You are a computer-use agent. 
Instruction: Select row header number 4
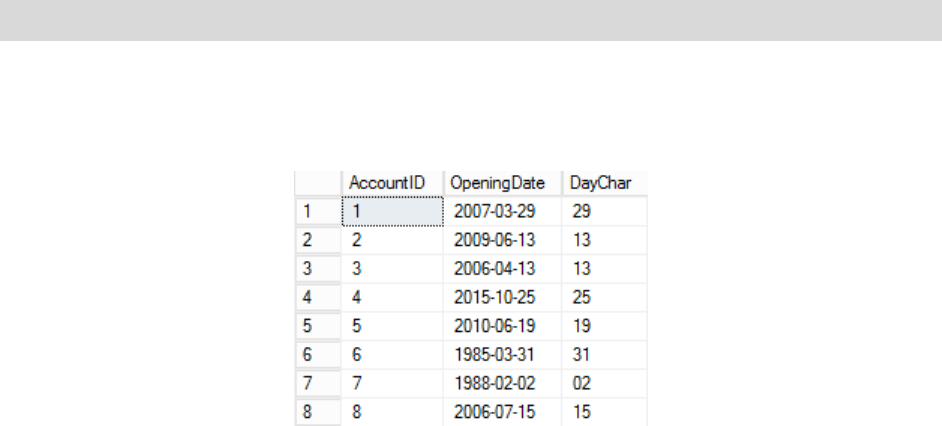(x=317, y=297)
